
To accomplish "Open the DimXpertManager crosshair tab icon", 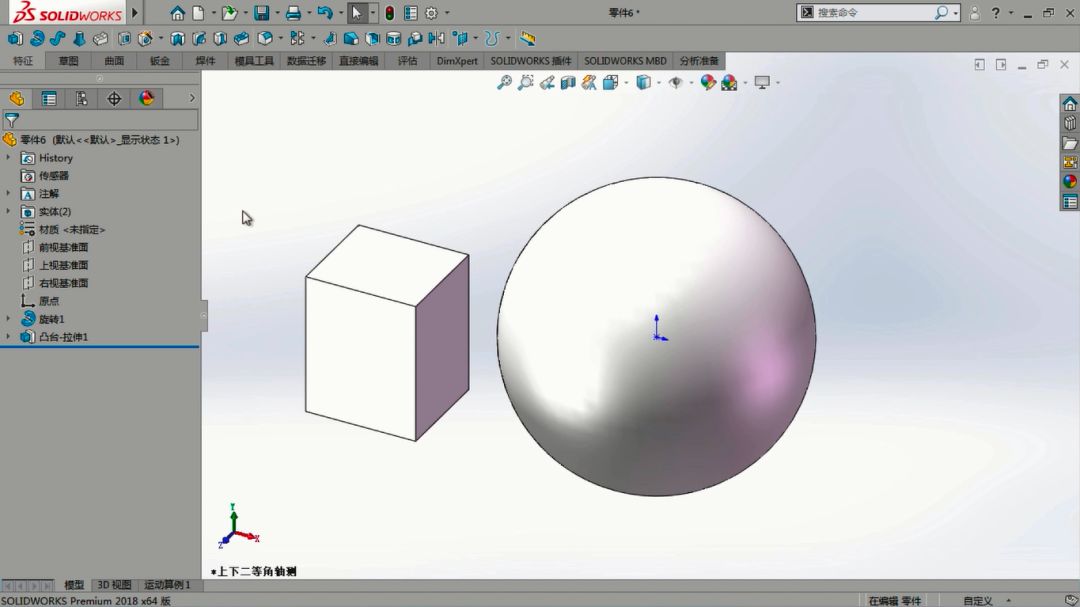I will [x=114, y=99].
